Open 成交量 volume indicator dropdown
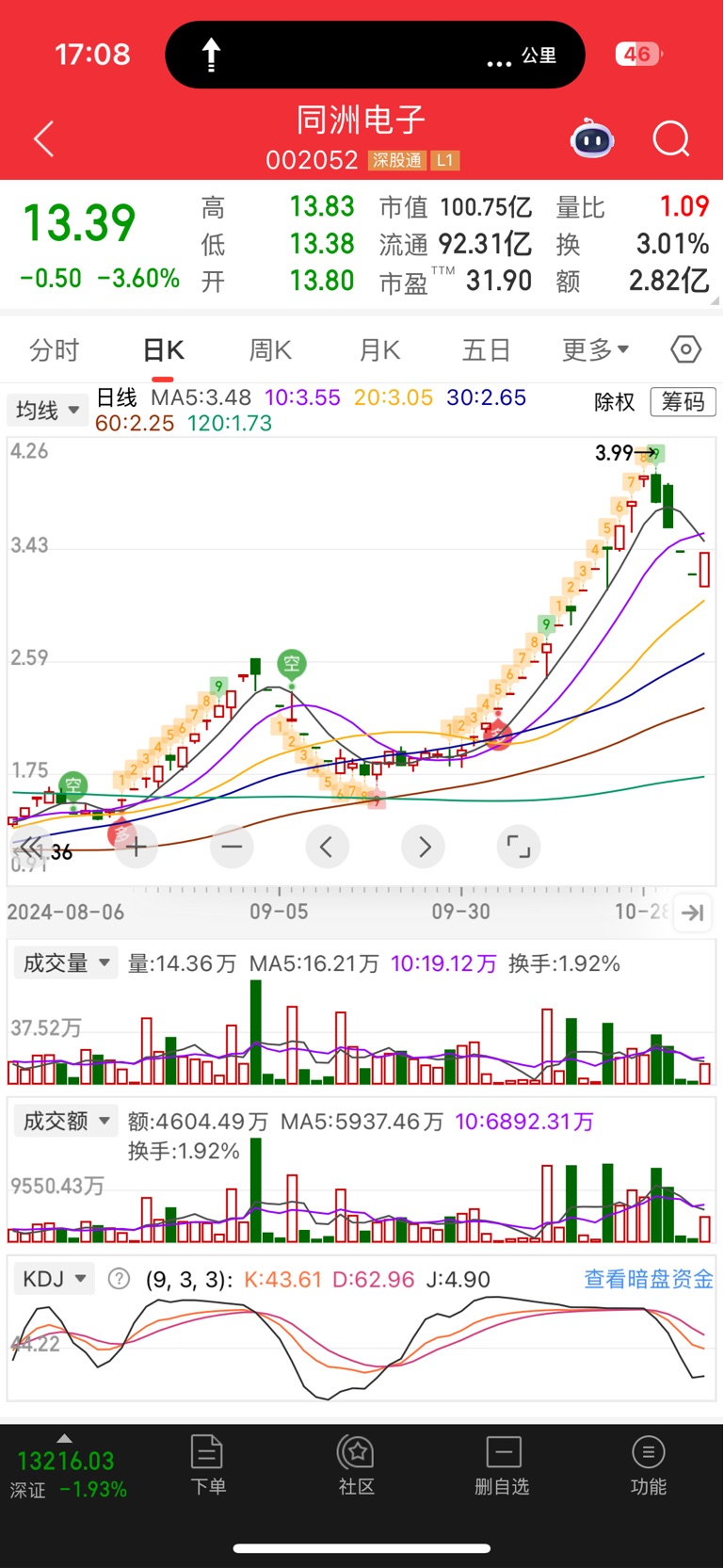Image resolution: width=724 pixels, height=1568 pixels. pyautogui.click(x=65, y=962)
